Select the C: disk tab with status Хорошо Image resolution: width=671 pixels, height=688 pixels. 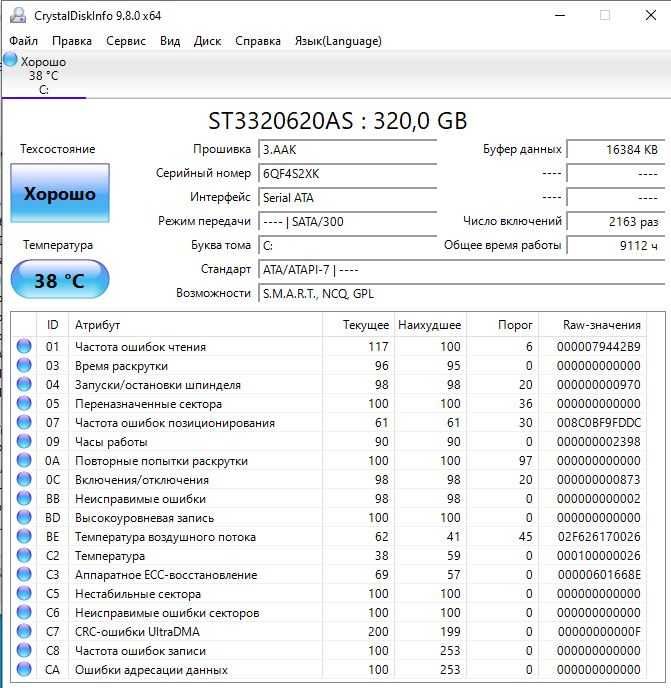click(x=43, y=75)
